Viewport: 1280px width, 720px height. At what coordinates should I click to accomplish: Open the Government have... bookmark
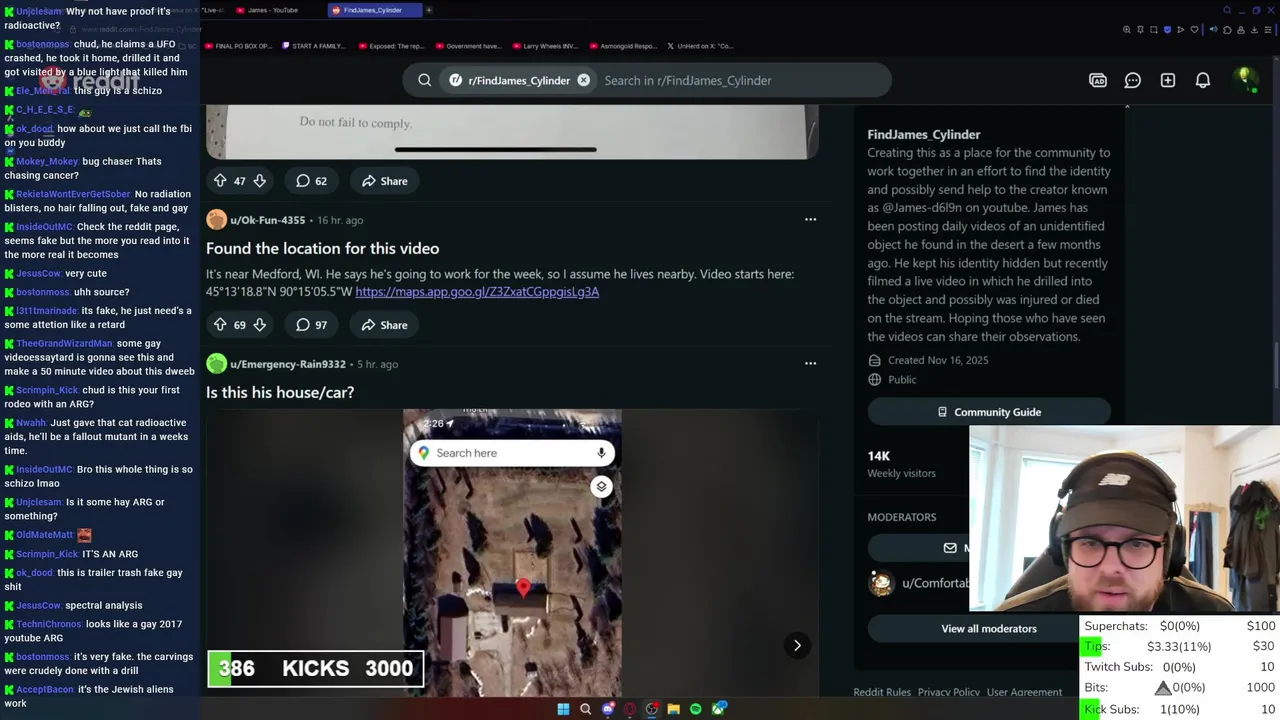[x=468, y=46]
